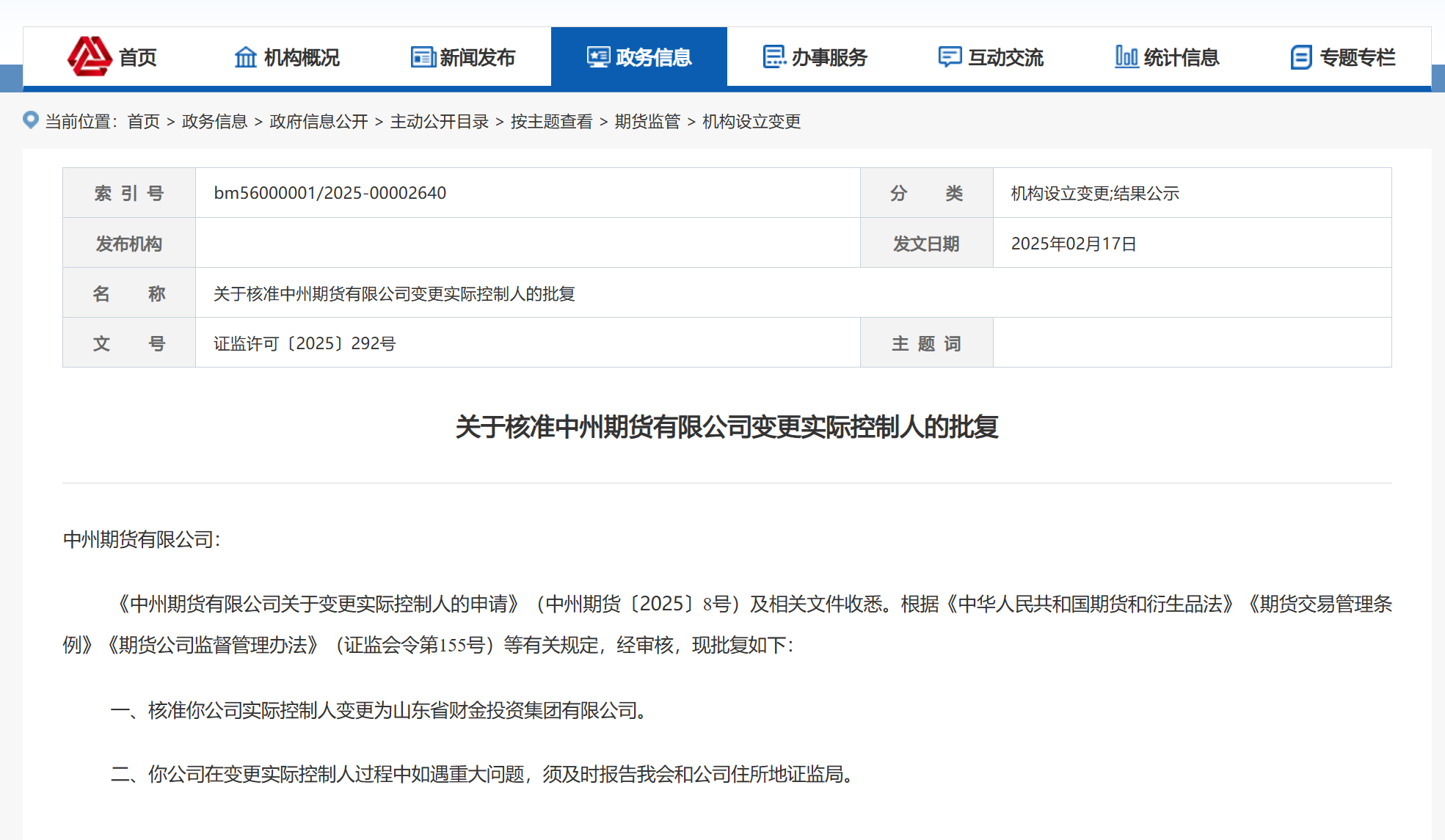Open the 新闻发布 navigation menu
The height and width of the screenshot is (840, 1445).
477,57
